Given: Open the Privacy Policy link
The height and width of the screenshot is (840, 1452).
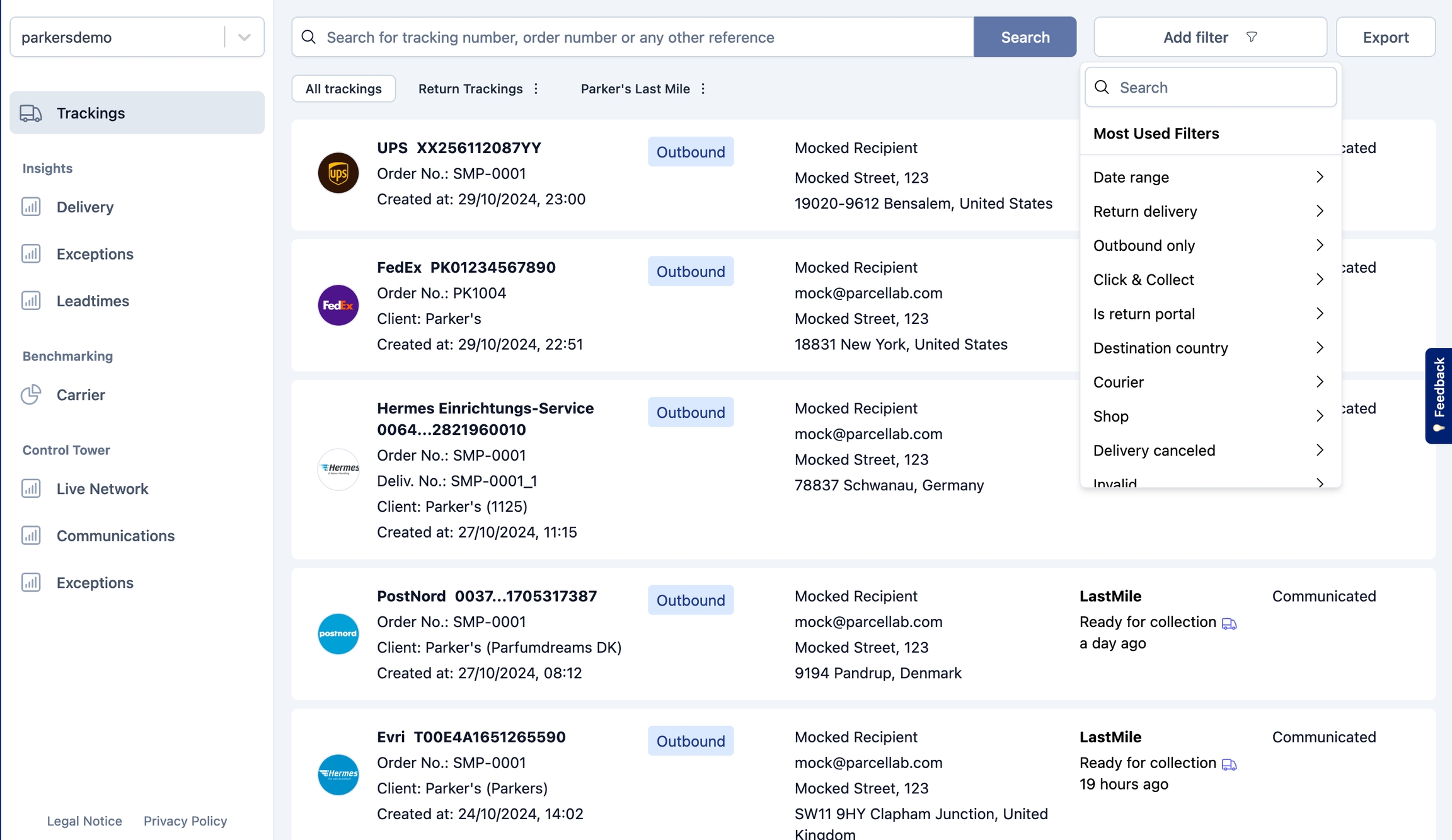Looking at the screenshot, I should coord(185,820).
